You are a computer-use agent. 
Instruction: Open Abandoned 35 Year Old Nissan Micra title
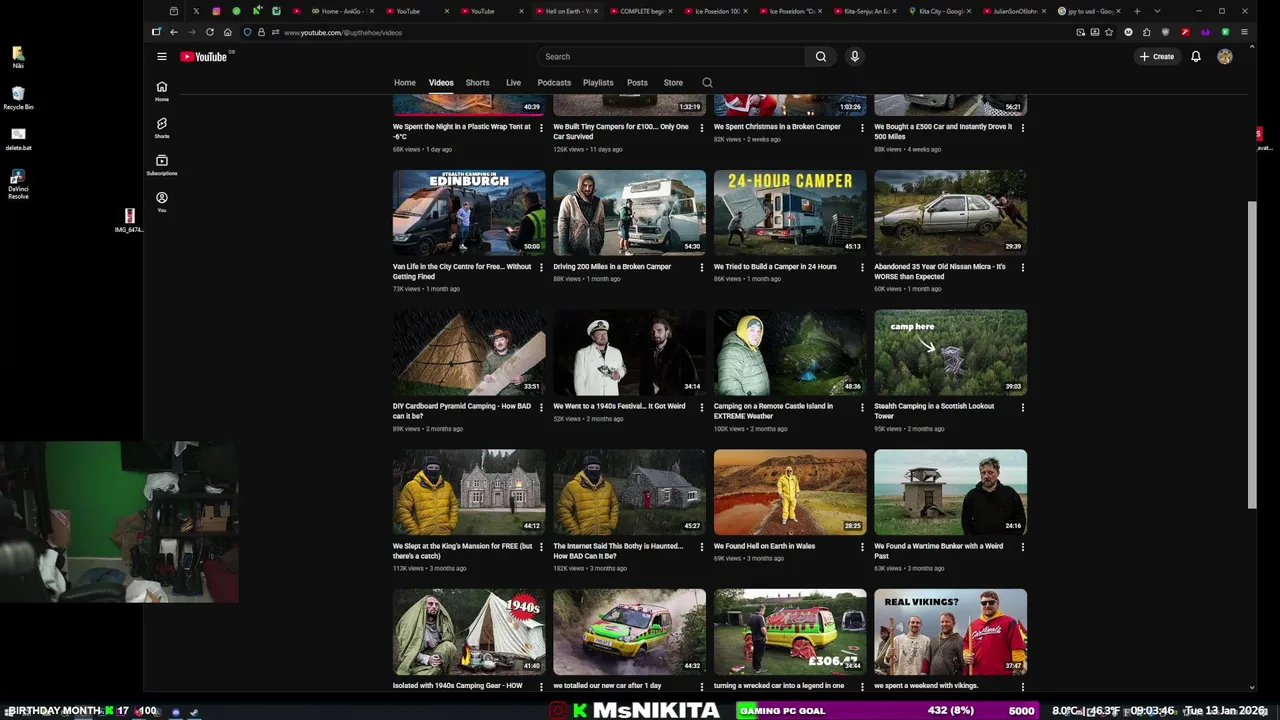(x=940, y=272)
